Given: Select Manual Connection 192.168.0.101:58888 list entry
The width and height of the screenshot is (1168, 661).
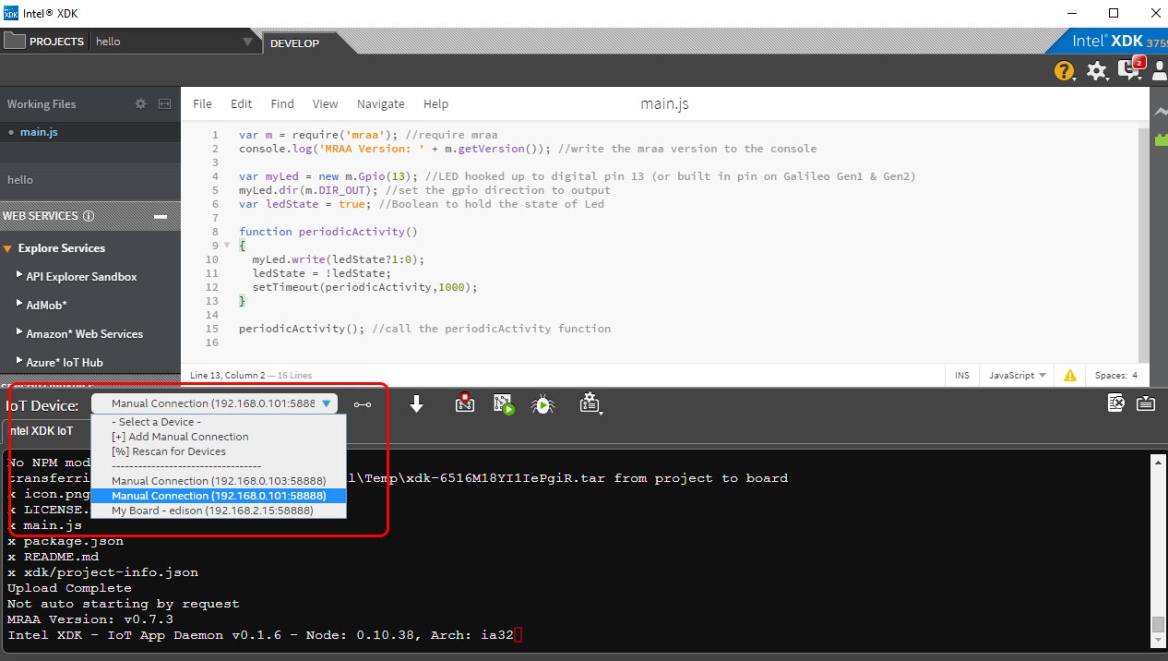Looking at the screenshot, I should click(218, 496).
